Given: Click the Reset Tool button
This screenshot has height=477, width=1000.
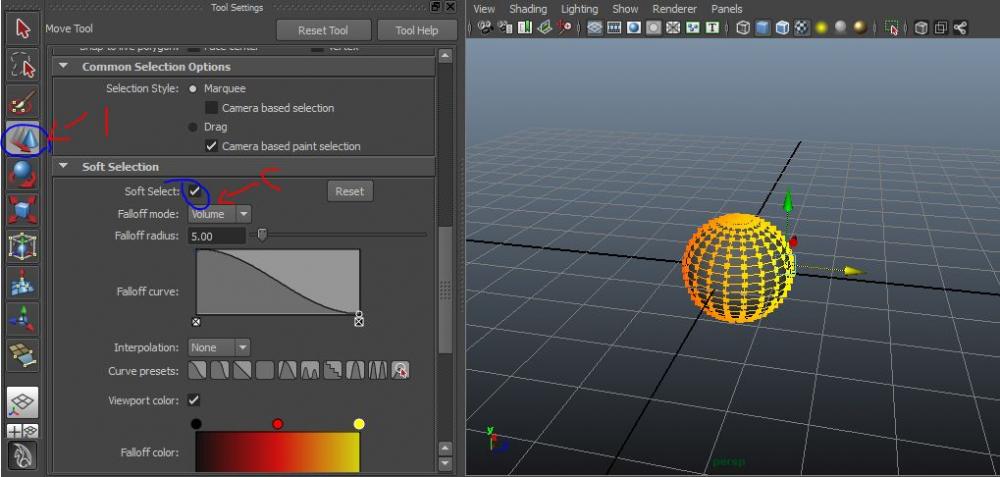Looking at the screenshot, I should point(323,30).
